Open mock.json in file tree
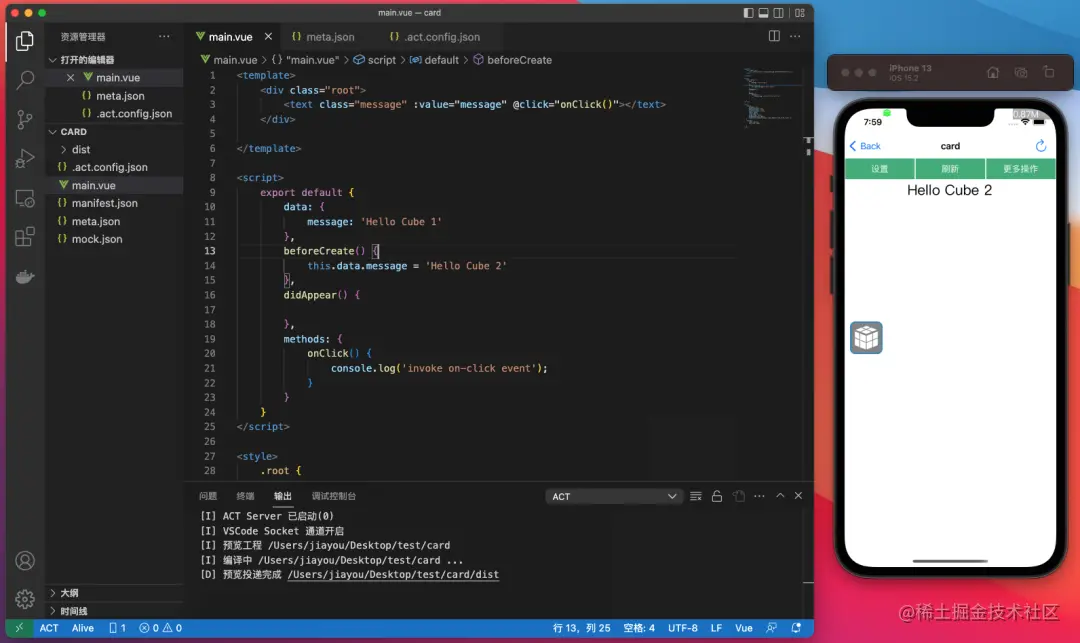Viewport: 1080px width, 643px height. click(97, 239)
